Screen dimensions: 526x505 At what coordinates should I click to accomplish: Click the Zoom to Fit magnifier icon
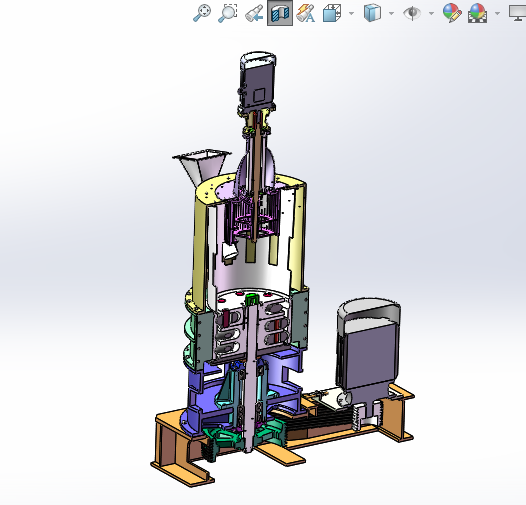(202, 13)
